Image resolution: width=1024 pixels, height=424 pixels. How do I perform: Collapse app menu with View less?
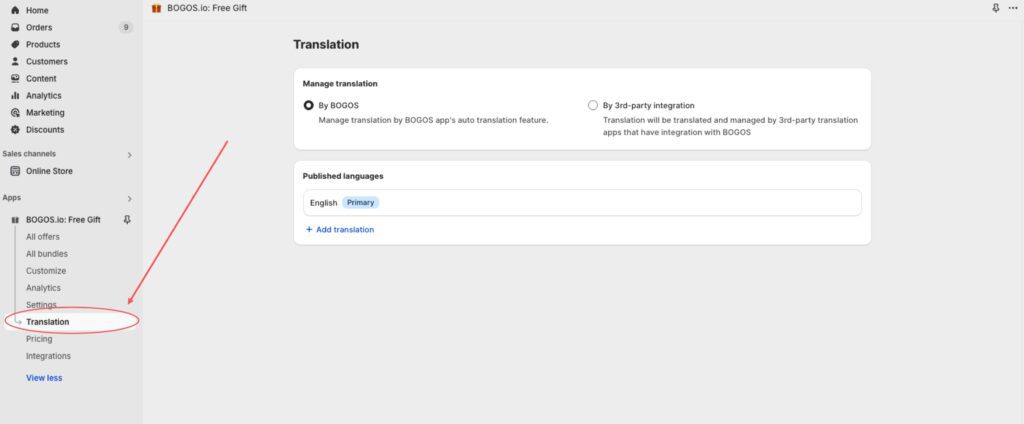coord(44,378)
